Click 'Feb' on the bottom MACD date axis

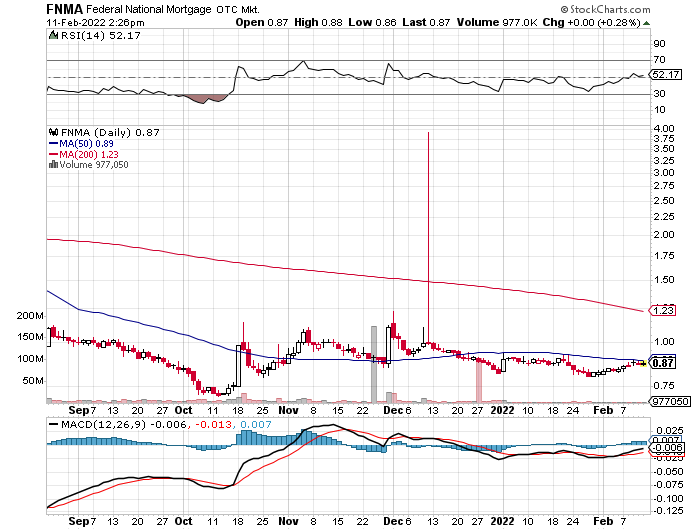(603, 522)
